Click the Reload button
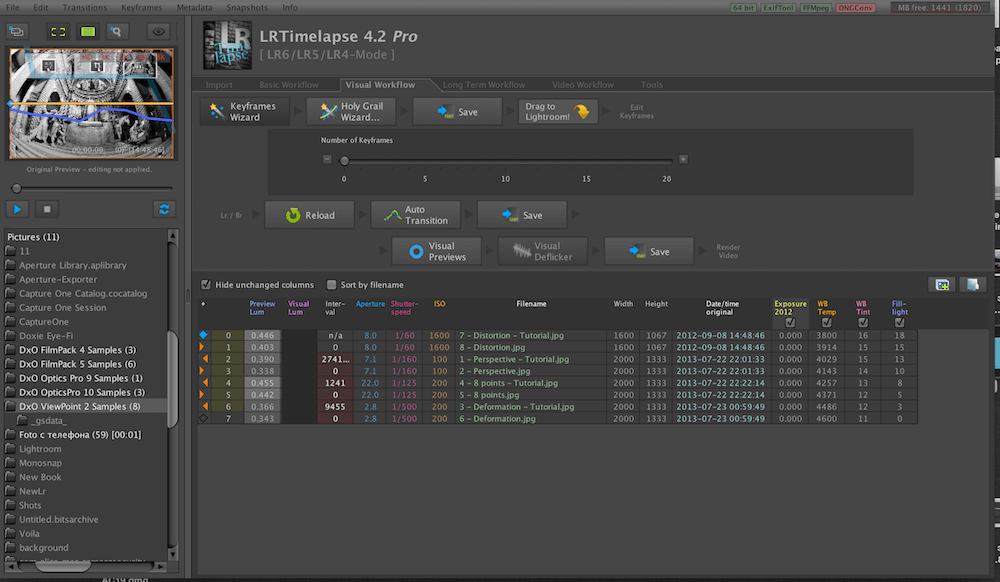The width and height of the screenshot is (1000, 582). click(x=309, y=215)
